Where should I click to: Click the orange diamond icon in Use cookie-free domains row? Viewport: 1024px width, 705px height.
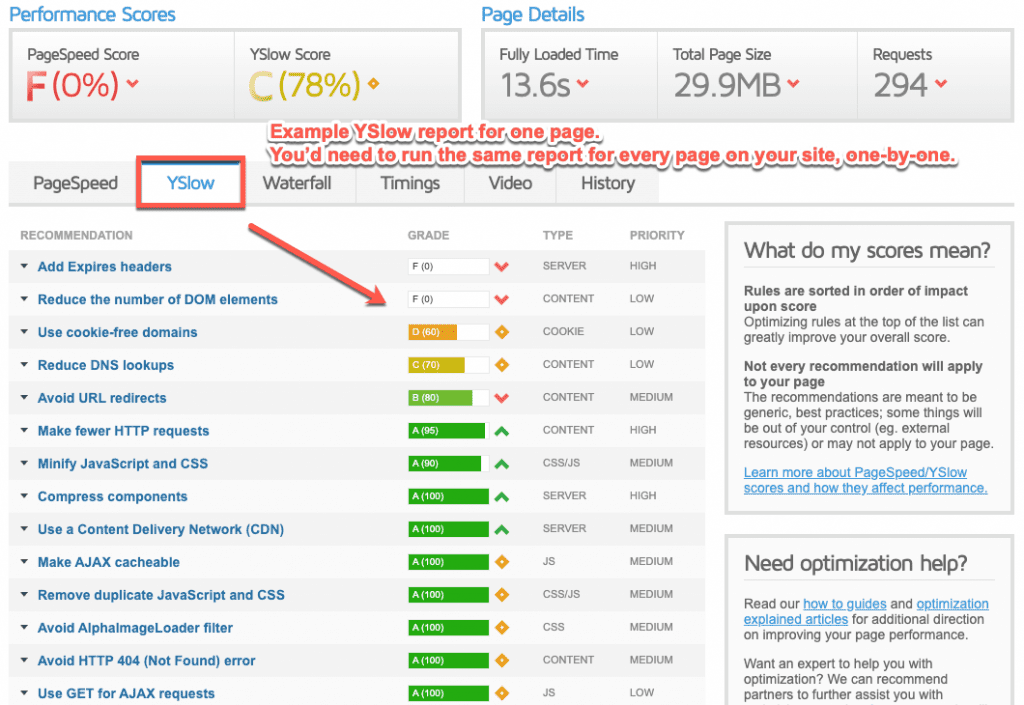(502, 332)
